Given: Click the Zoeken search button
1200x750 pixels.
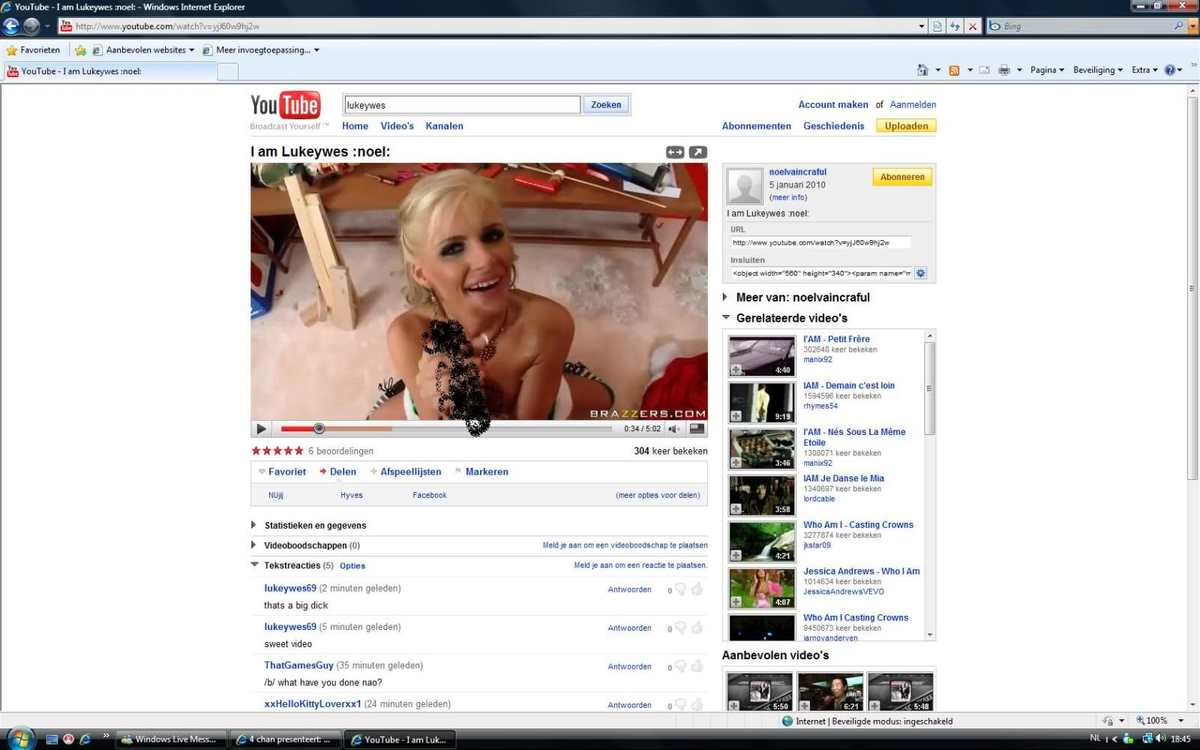Looking at the screenshot, I should [x=606, y=104].
